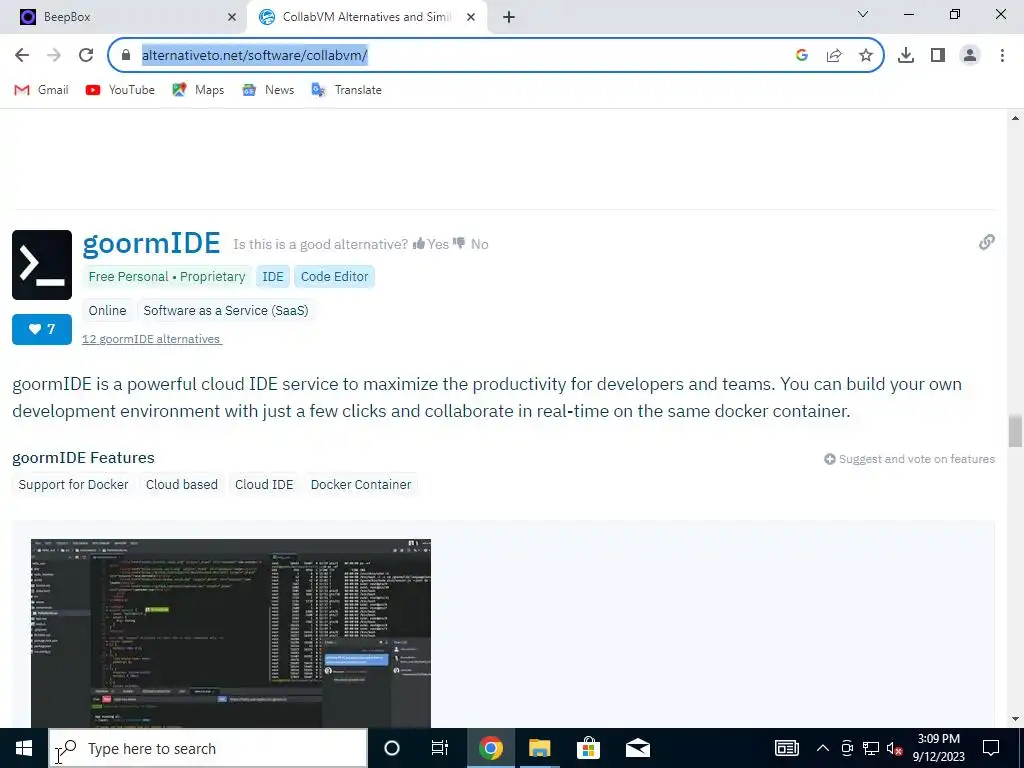
Task: Open YouTube bookmark
Action: coord(120,90)
